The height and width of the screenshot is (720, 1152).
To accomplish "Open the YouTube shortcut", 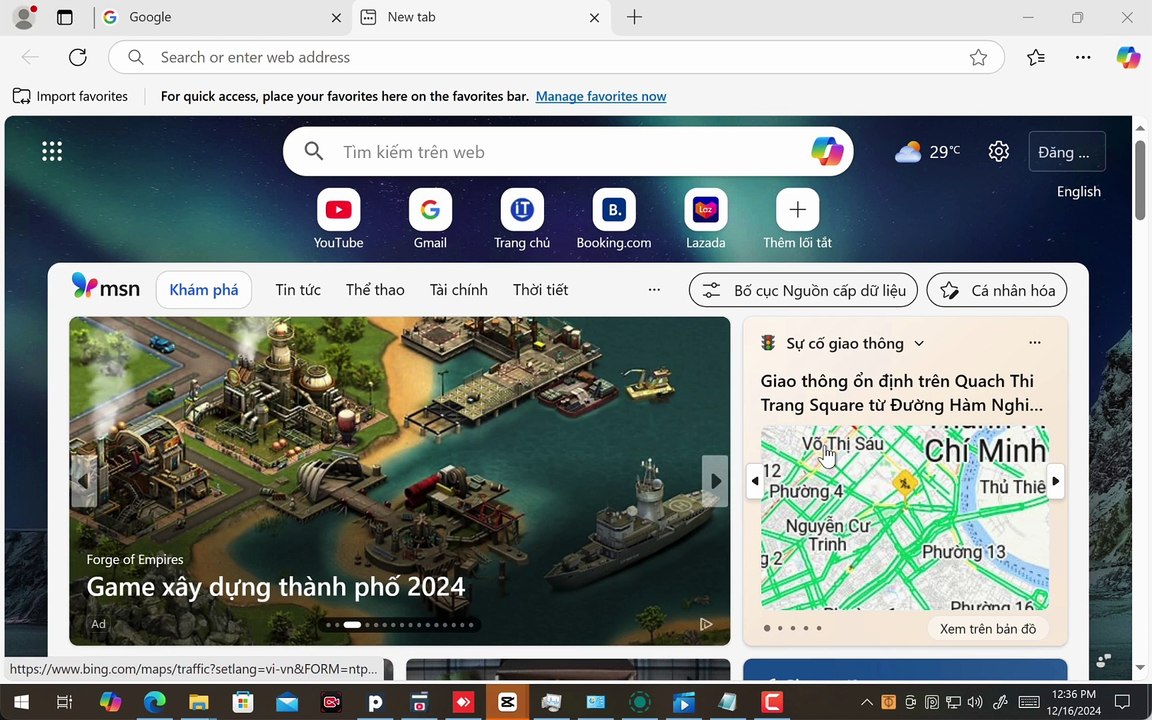I will (339, 219).
